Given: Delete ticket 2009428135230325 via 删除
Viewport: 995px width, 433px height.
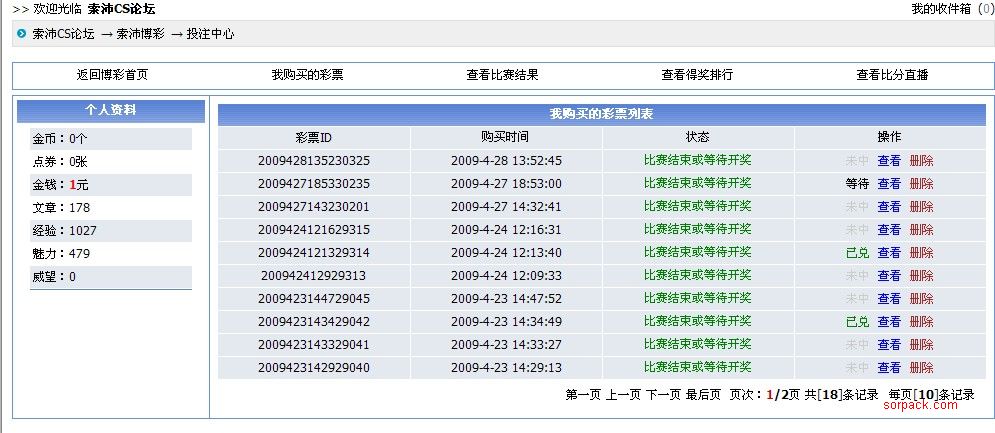Looking at the screenshot, I should coord(921,161).
